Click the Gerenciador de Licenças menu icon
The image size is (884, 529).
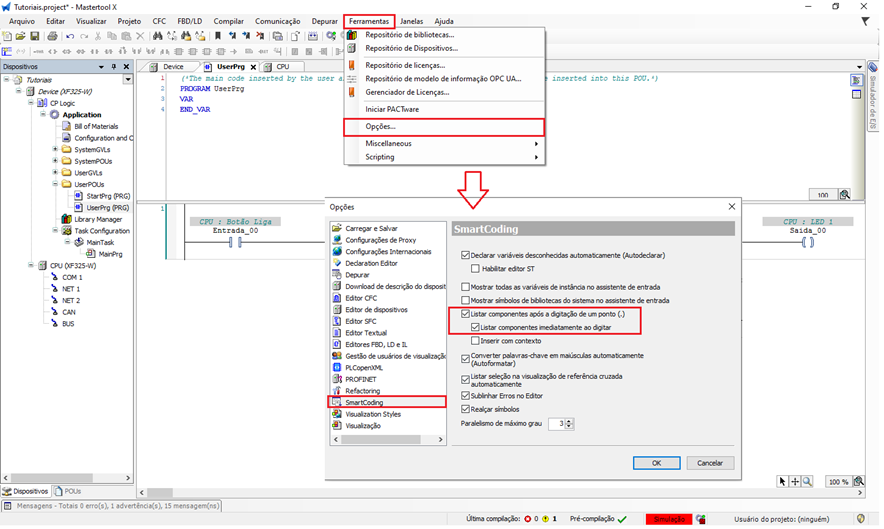point(352,92)
